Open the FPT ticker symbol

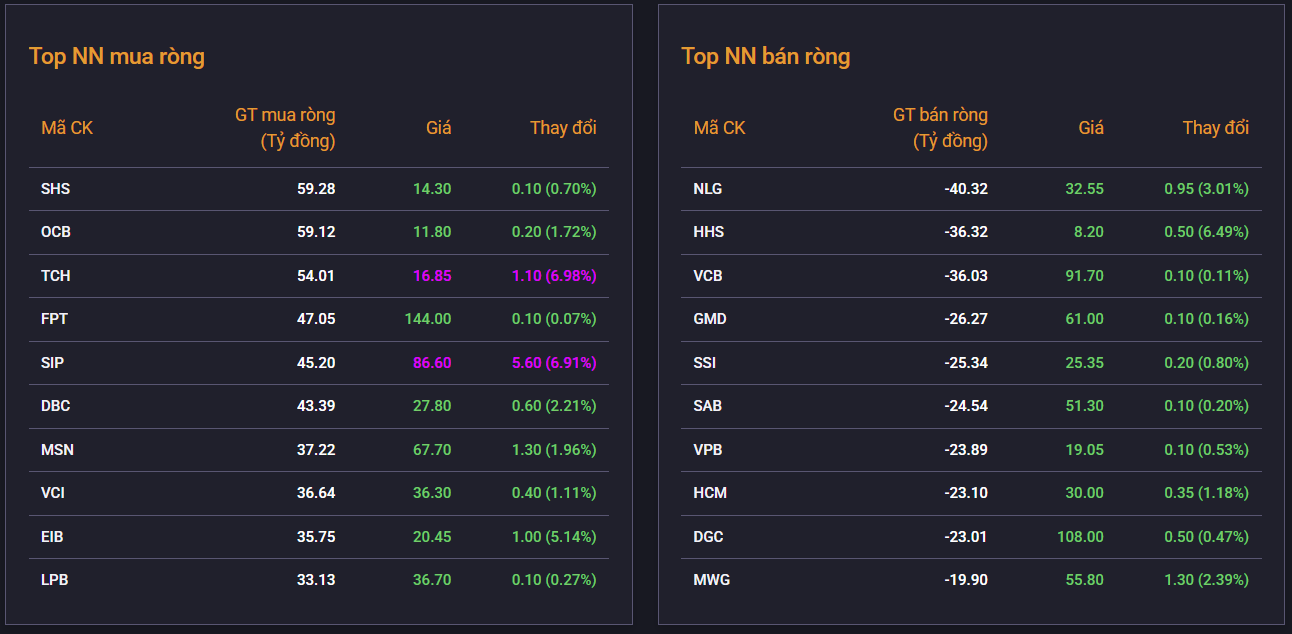(54, 319)
